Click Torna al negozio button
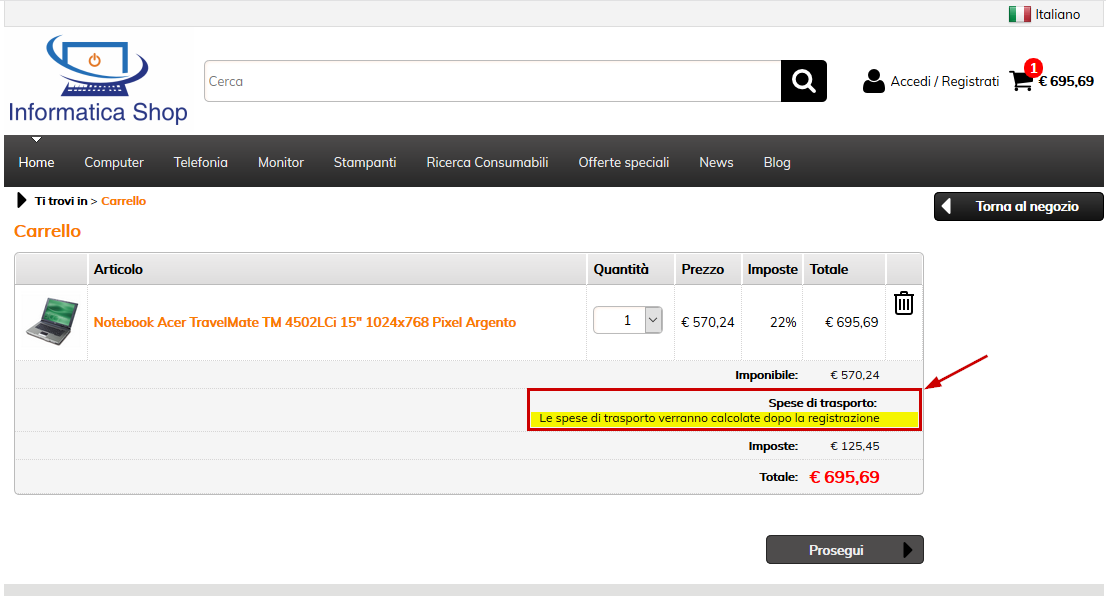The height and width of the screenshot is (596, 1106). pos(1019,207)
